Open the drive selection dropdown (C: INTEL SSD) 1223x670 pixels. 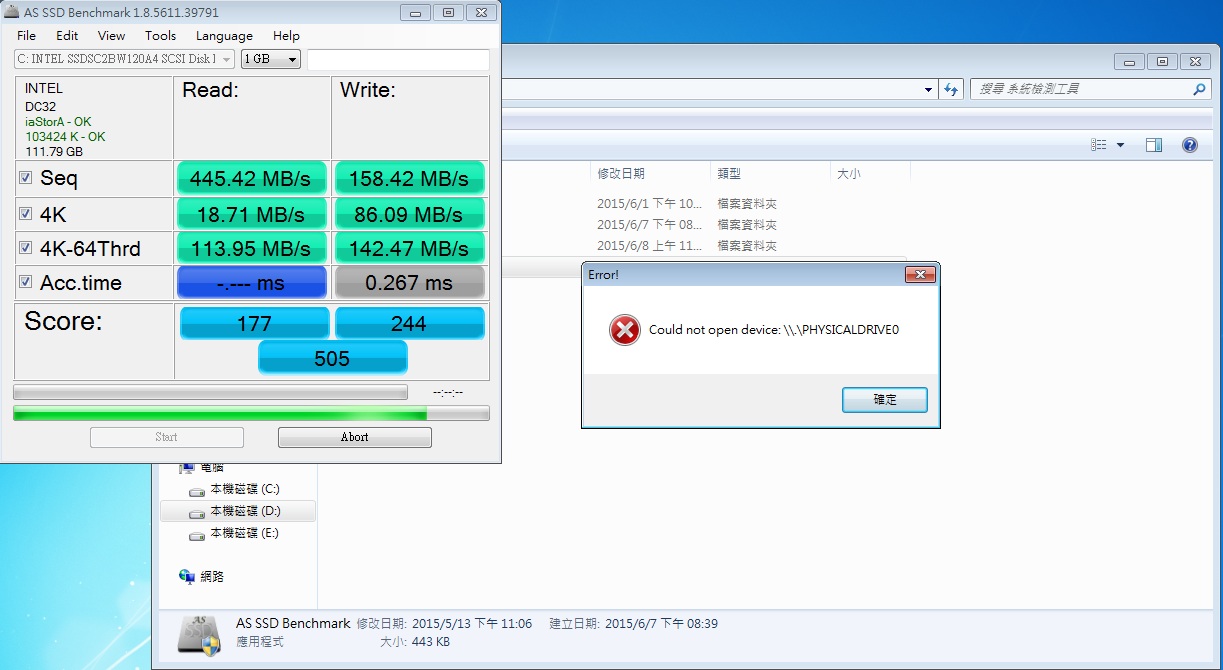pyautogui.click(x=125, y=59)
